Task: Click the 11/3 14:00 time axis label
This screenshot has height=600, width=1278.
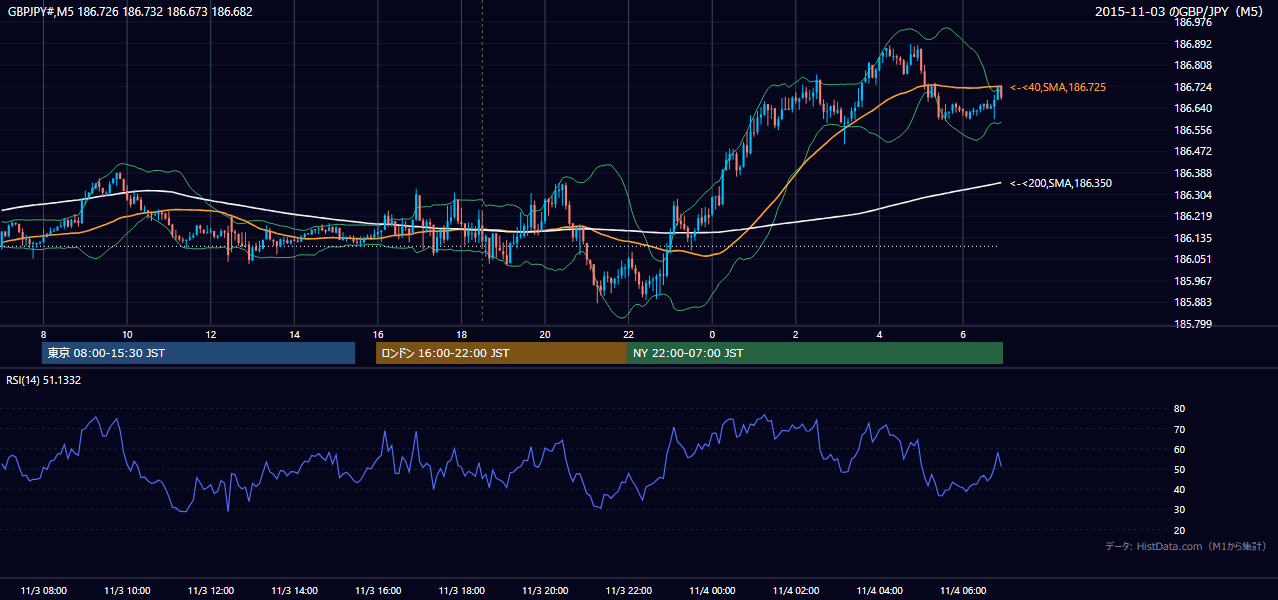Action: 294,591
